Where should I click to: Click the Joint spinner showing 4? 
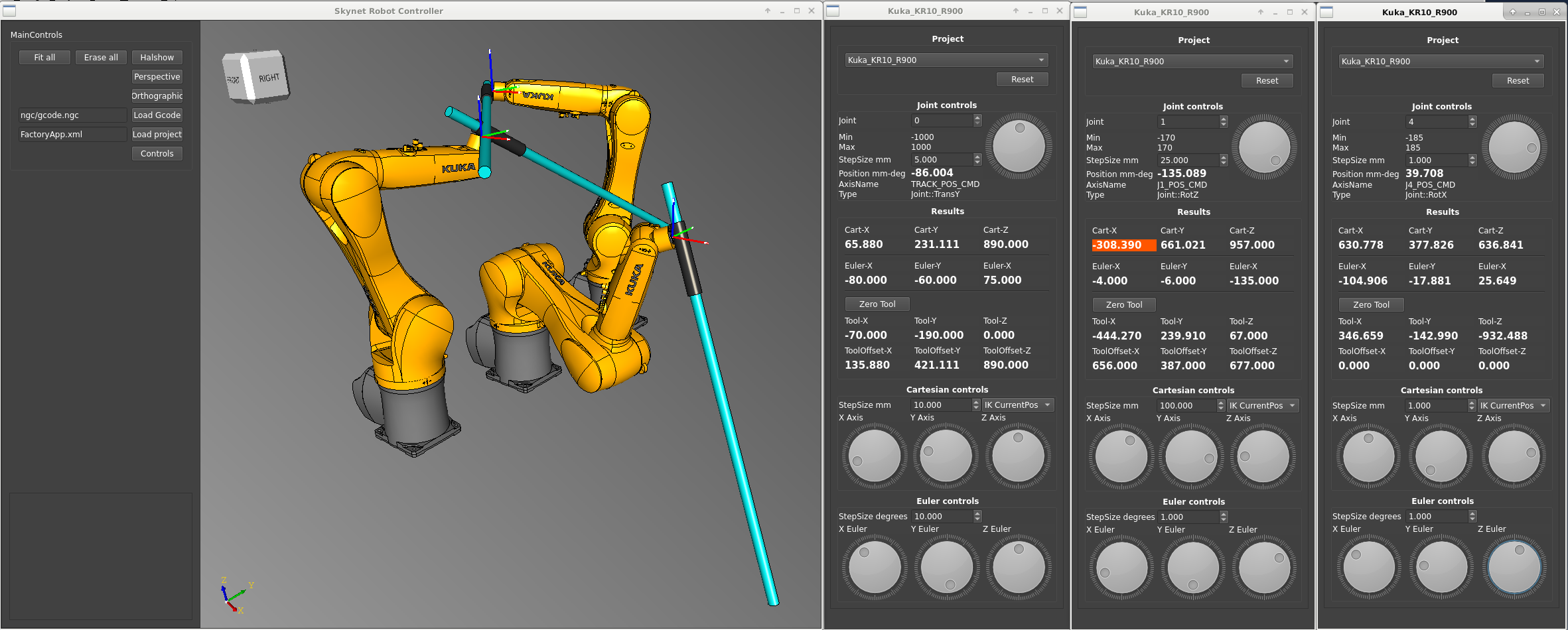point(1440,122)
